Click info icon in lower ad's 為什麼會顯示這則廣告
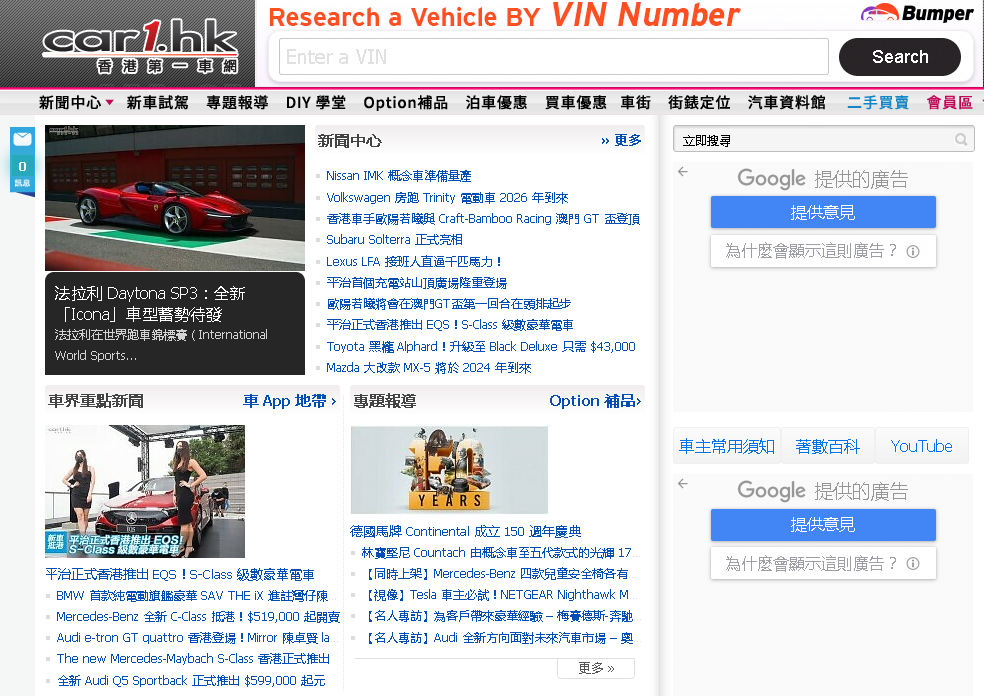This screenshot has height=696, width=984. click(x=912, y=564)
